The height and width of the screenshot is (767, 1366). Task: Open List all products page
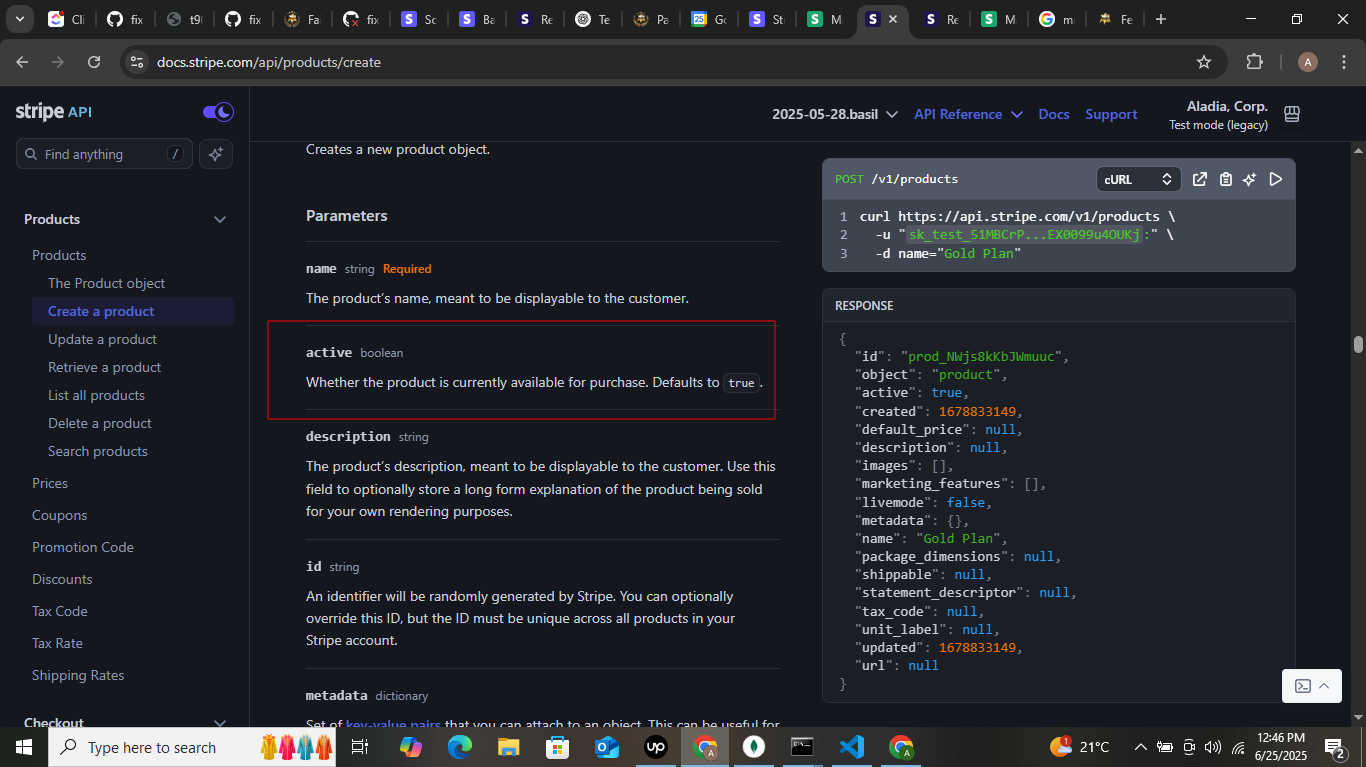(96, 395)
